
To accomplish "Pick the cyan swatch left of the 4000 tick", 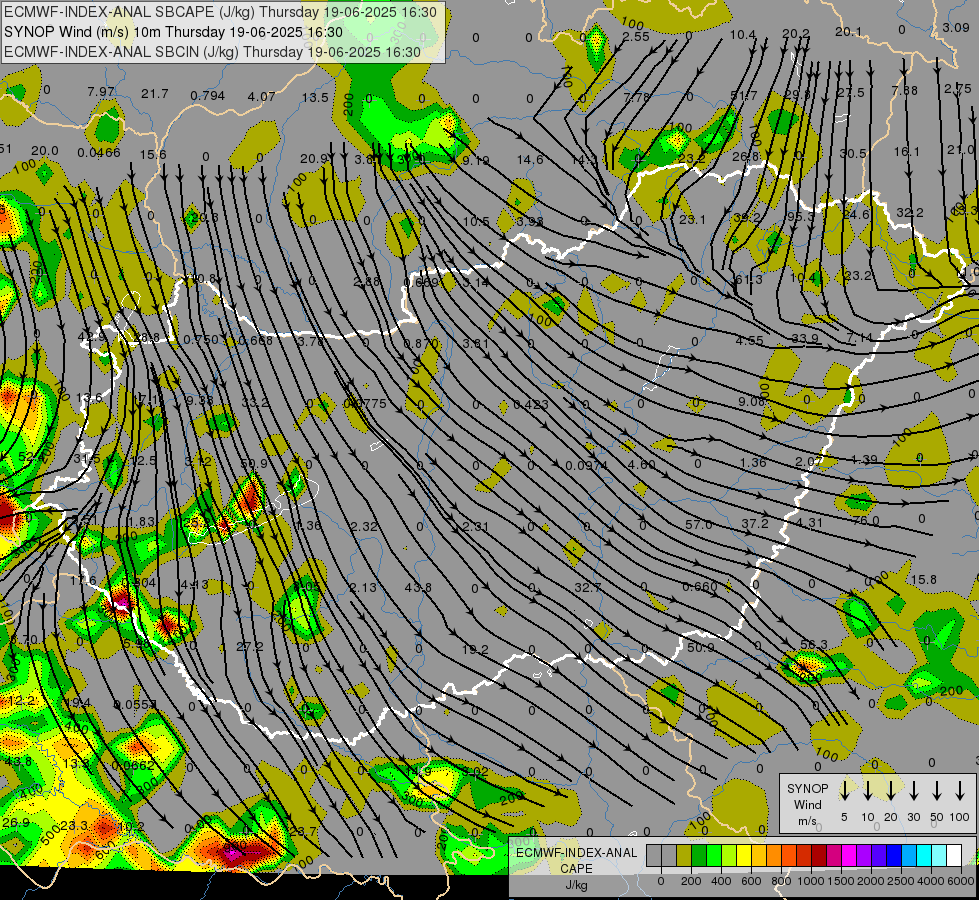I will click(925, 855).
